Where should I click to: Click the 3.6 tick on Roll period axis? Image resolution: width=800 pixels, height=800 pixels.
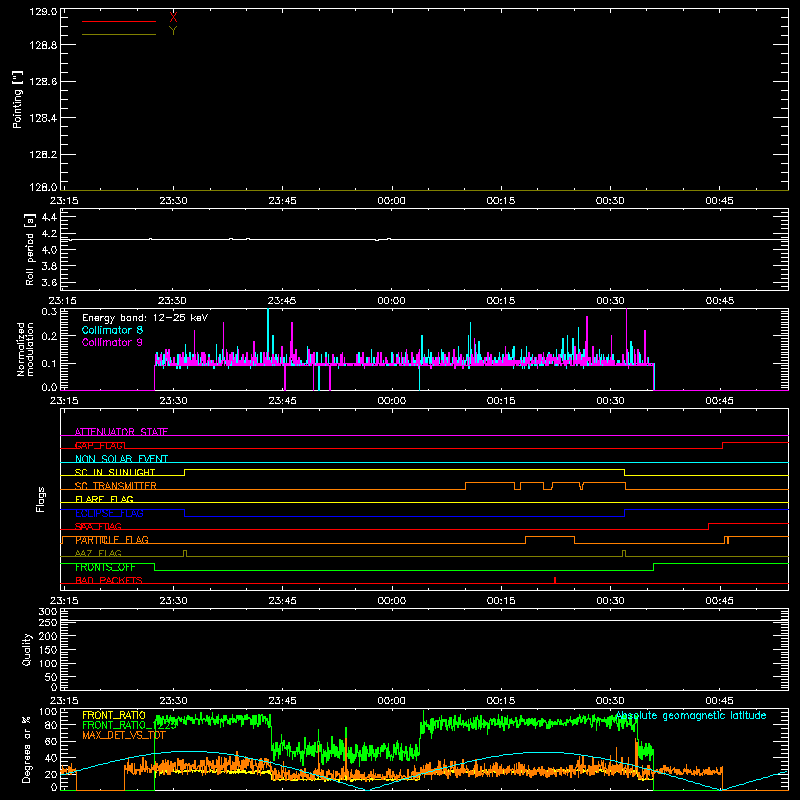click(x=49, y=282)
